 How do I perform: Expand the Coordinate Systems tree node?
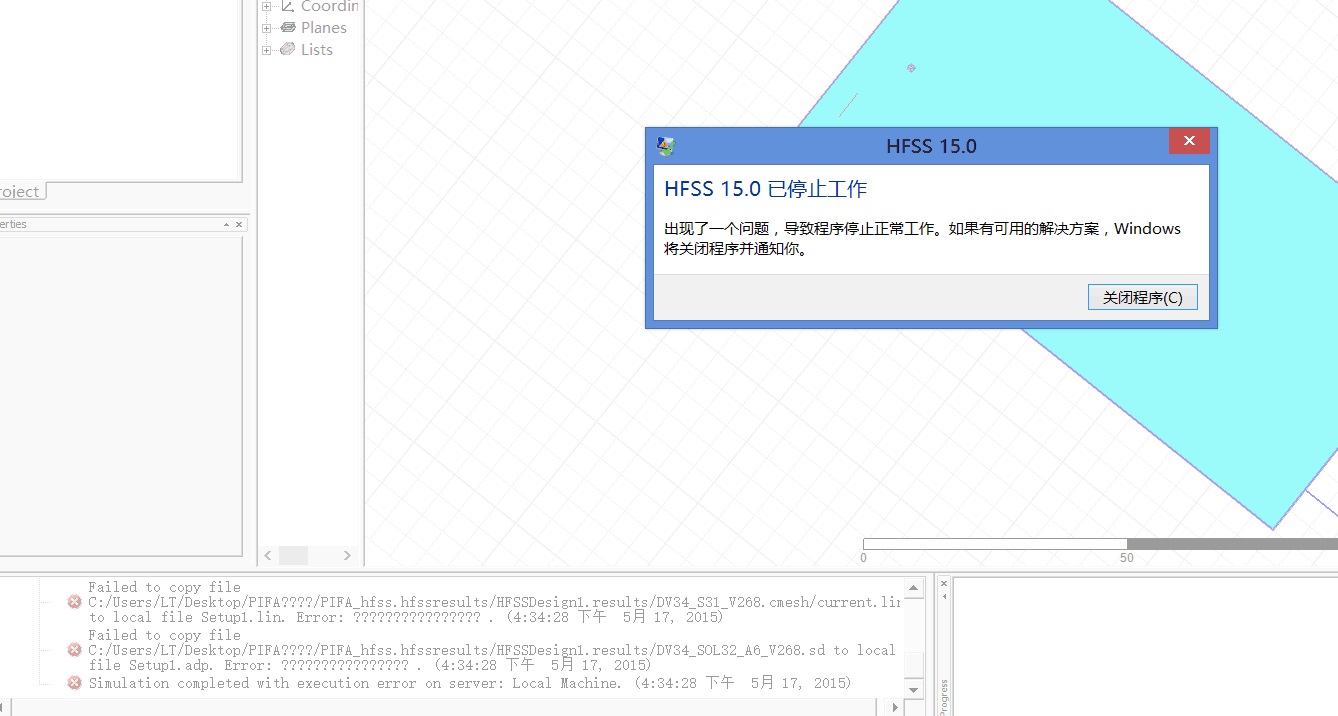coord(267,6)
